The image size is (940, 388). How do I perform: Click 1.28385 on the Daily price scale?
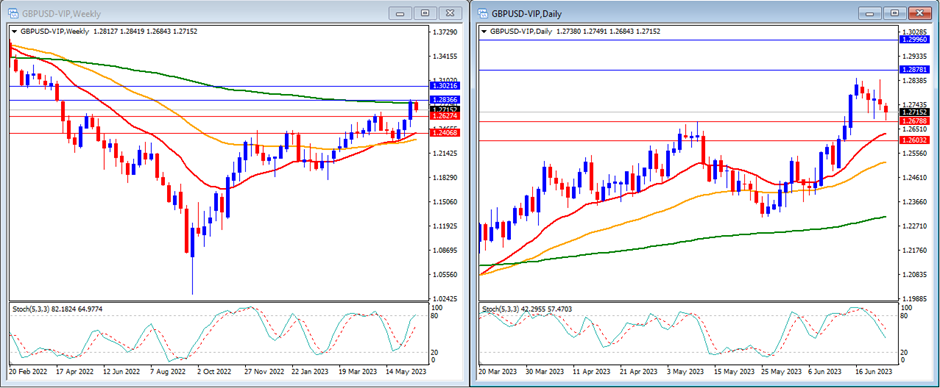click(x=915, y=80)
